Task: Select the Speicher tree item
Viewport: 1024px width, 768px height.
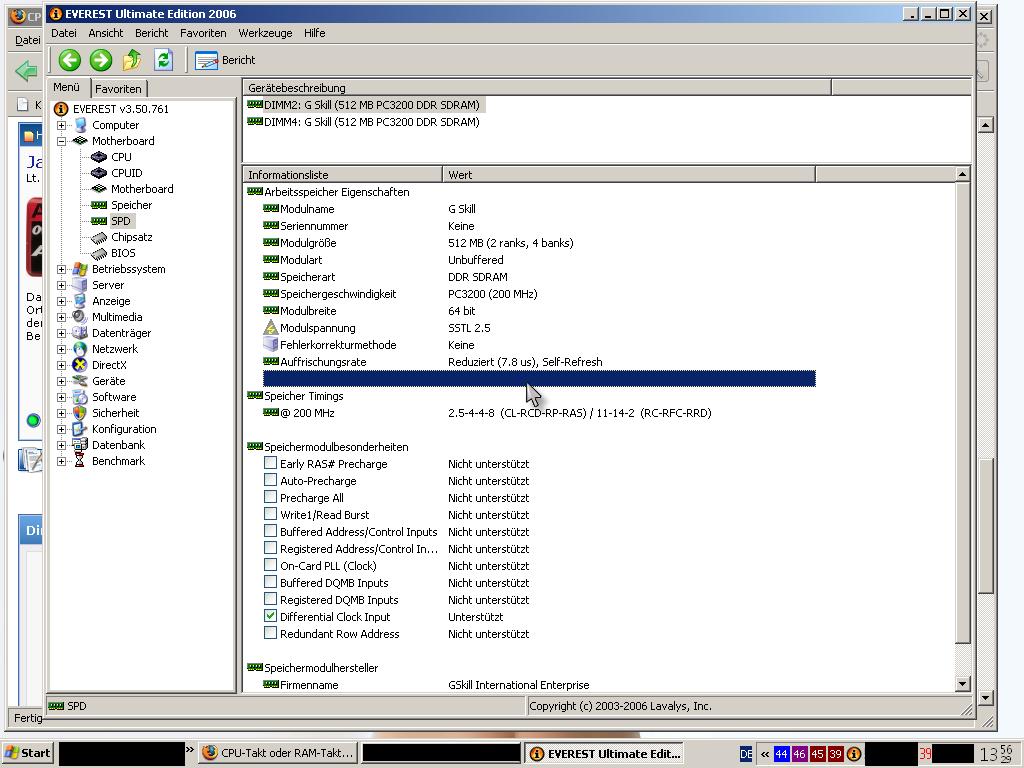Action: 131,205
